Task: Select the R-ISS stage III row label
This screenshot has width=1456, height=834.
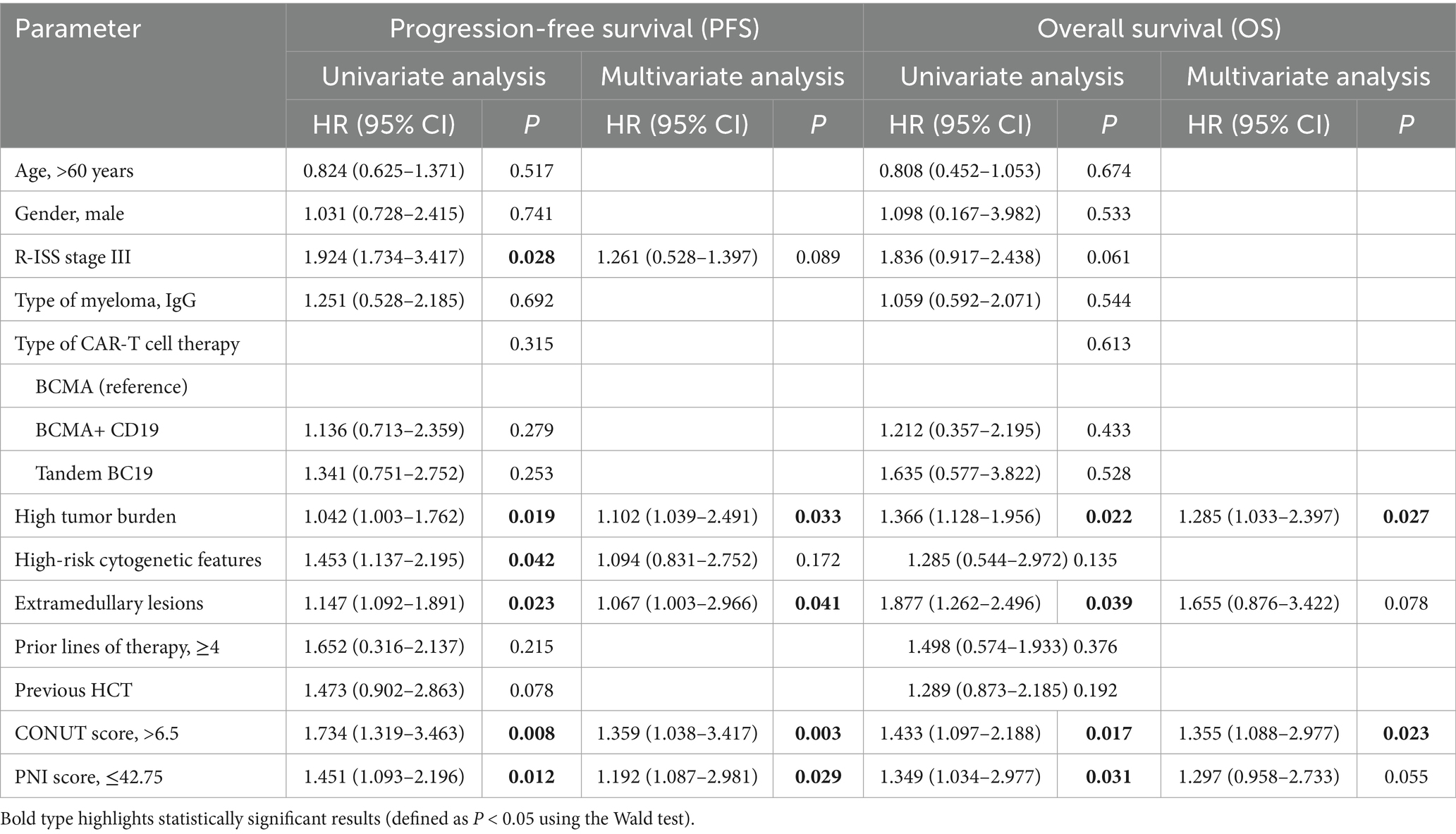Action: coord(73,257)
